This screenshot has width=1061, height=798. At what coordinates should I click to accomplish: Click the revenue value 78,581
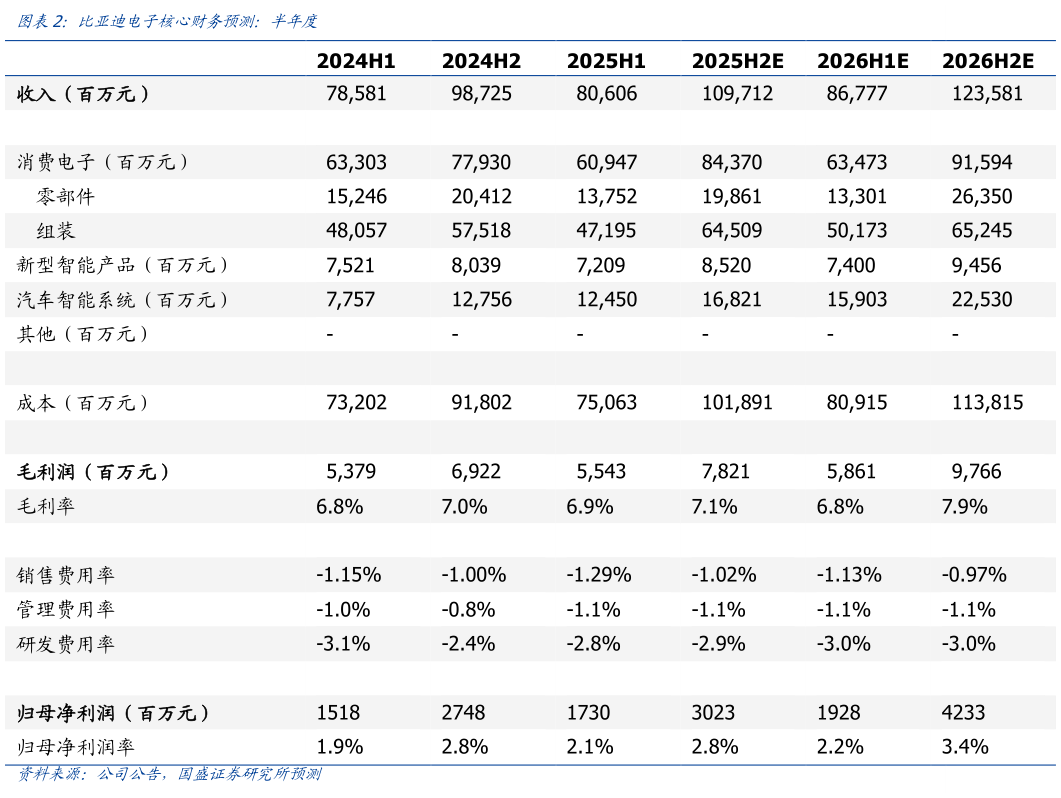[356, 94]
